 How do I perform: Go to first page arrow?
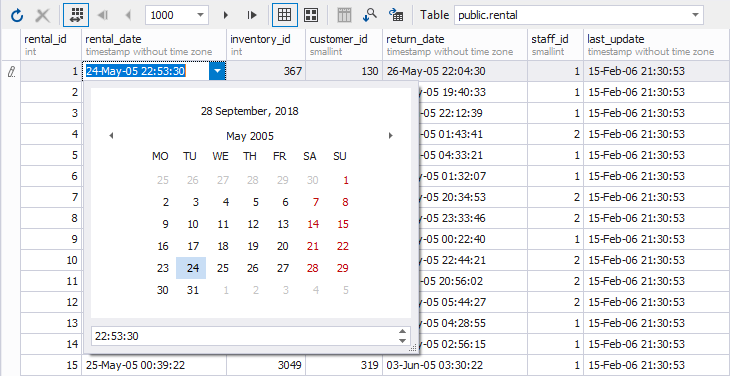102,15
